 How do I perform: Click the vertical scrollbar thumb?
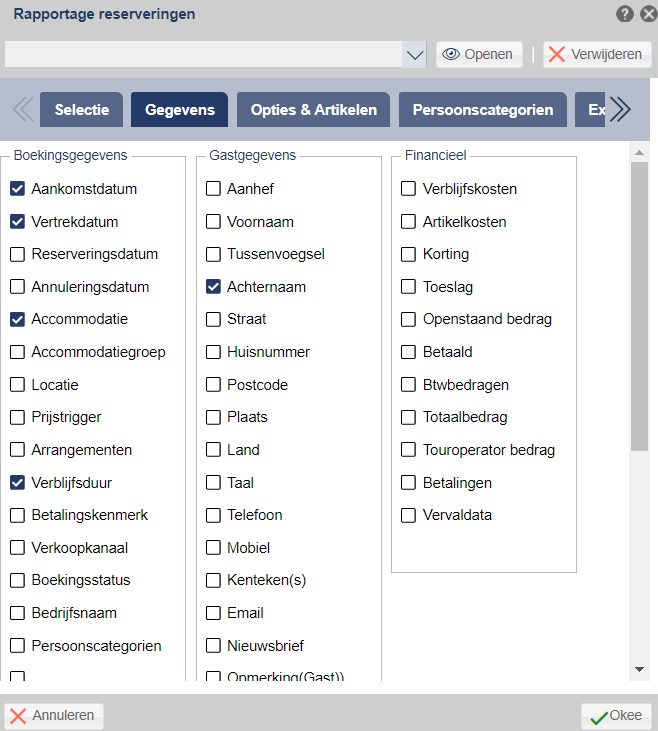tap(639, 306)
